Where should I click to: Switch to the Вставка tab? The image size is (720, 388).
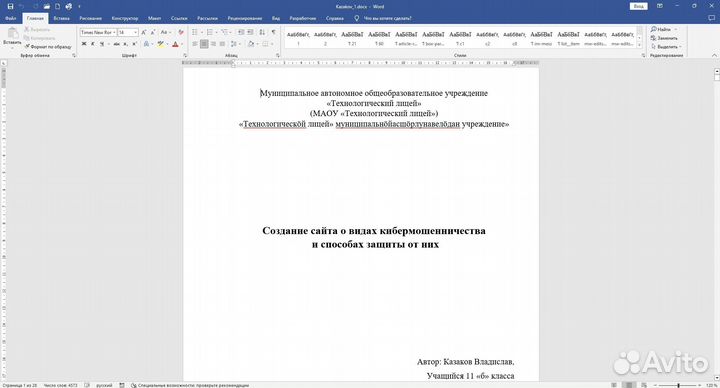point(61,18)
